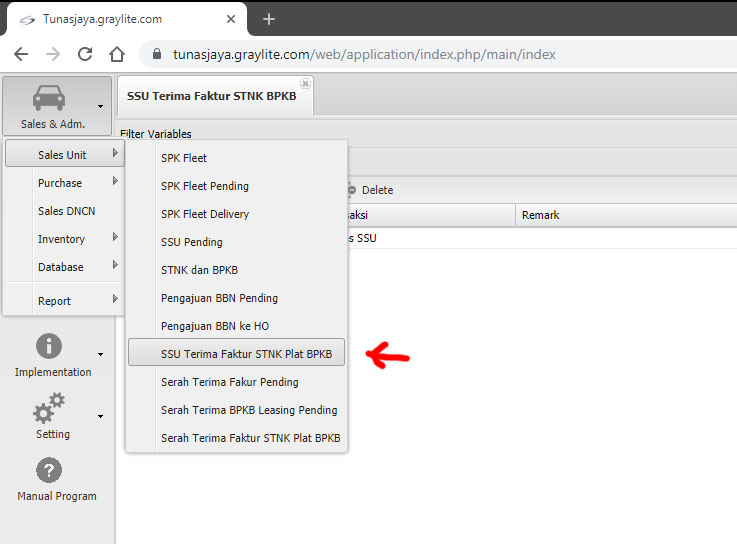The image size is (737, 544).
Task: Go to browser home icon
Action: (x=117, y=54)
